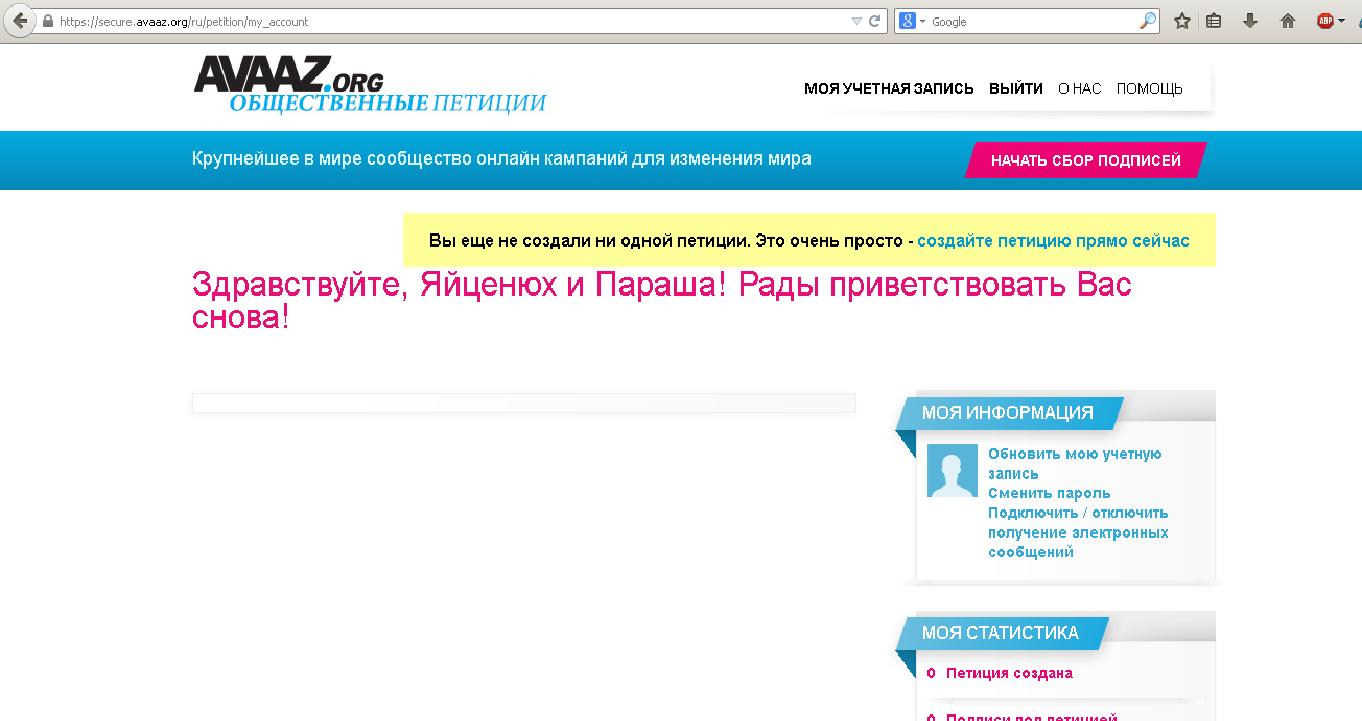This screenshot has height=721, width=1362.
Task: Open МОЯ УЧЕТНАЯ ЗАПИСЬ menu item
Action: coord(888,89)
